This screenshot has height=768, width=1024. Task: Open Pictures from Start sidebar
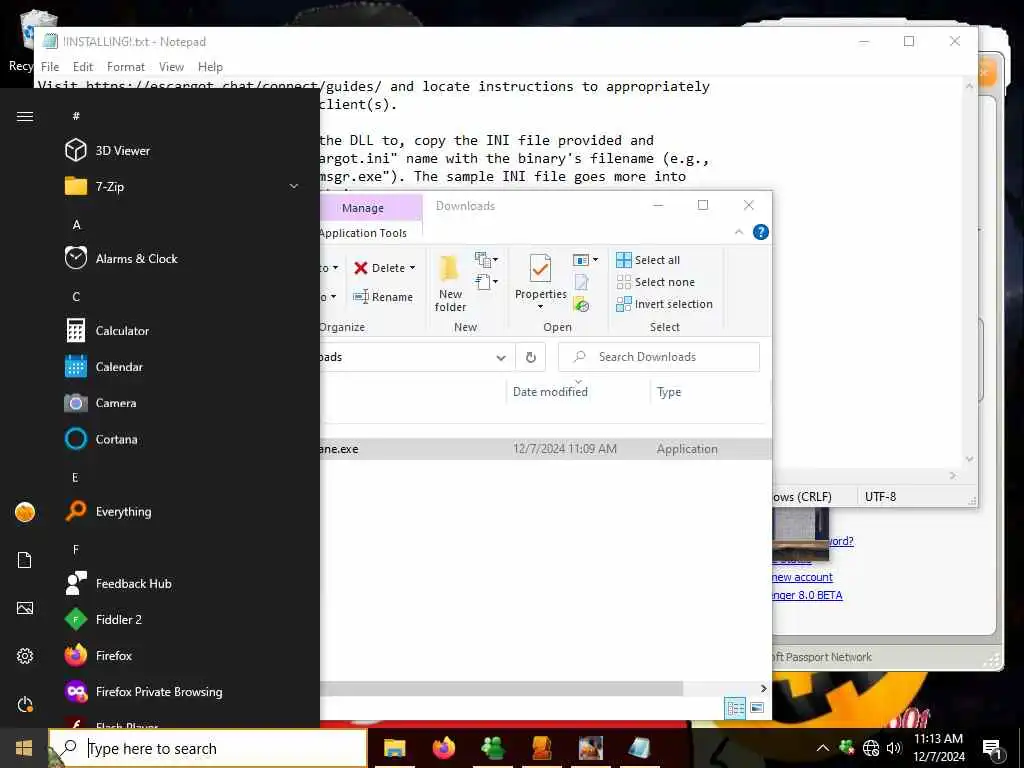pyautogui.click(x=25, y=608)
